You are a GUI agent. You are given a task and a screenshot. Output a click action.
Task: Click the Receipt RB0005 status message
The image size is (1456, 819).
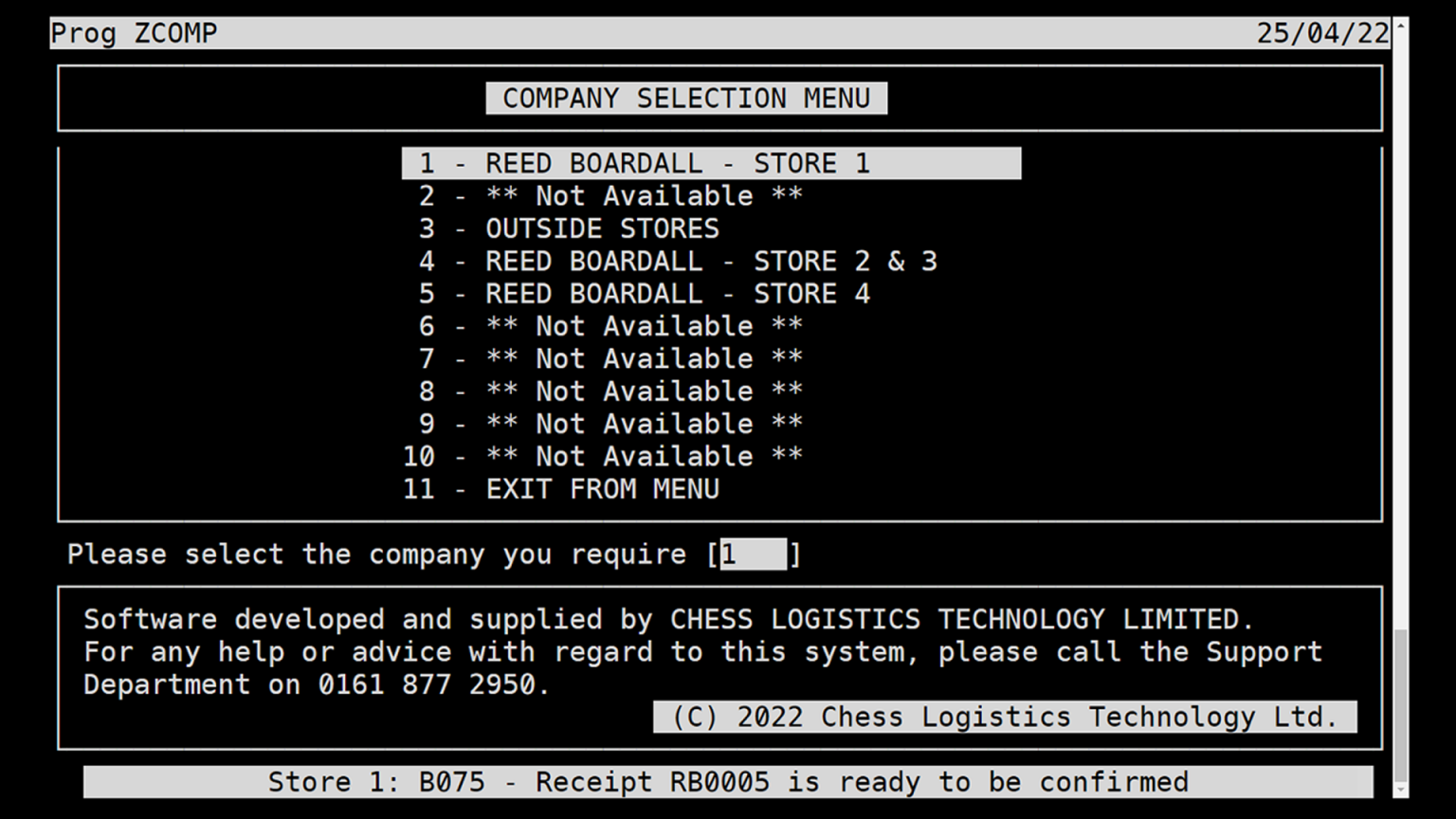click(727, 782)
